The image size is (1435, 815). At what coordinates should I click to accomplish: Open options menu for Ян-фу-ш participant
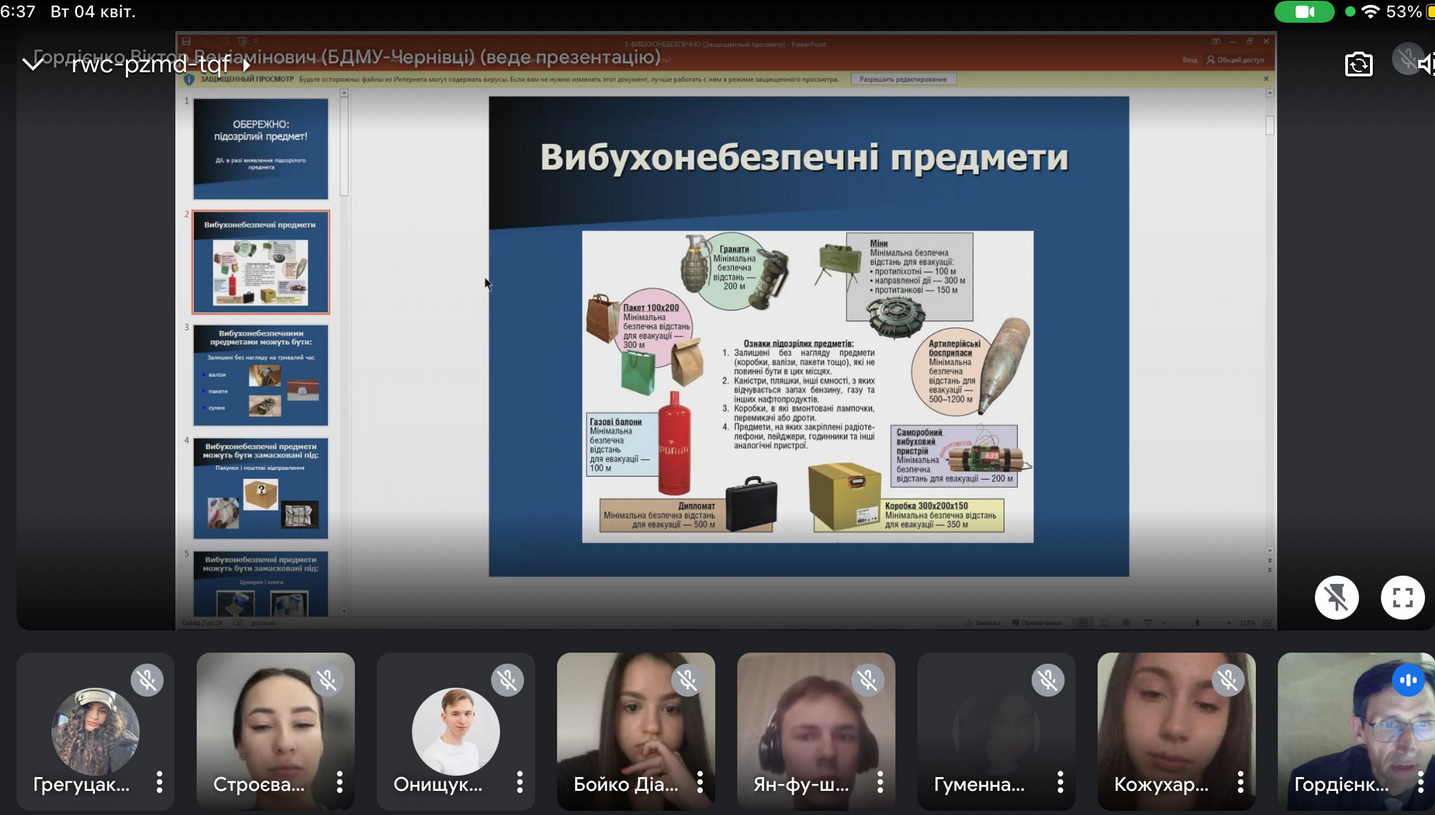880,782
